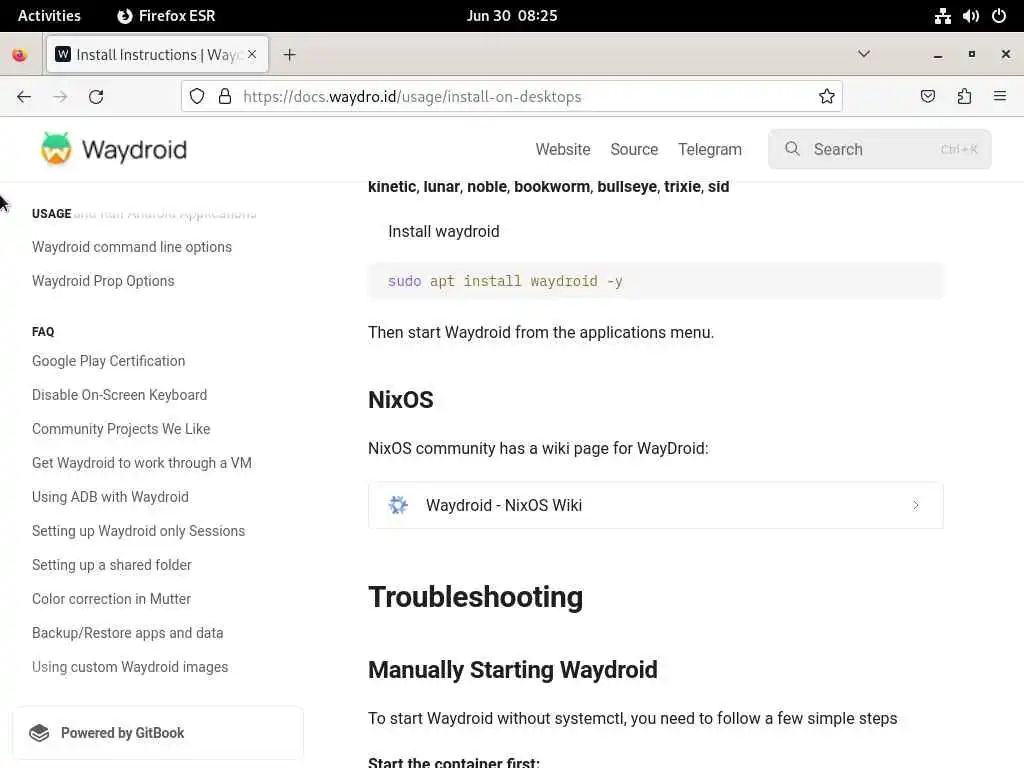Image resolution: width=1024 pixels, height=768 pixels.
Task: Open Color correction in Mutter
Action: [111, 599]
